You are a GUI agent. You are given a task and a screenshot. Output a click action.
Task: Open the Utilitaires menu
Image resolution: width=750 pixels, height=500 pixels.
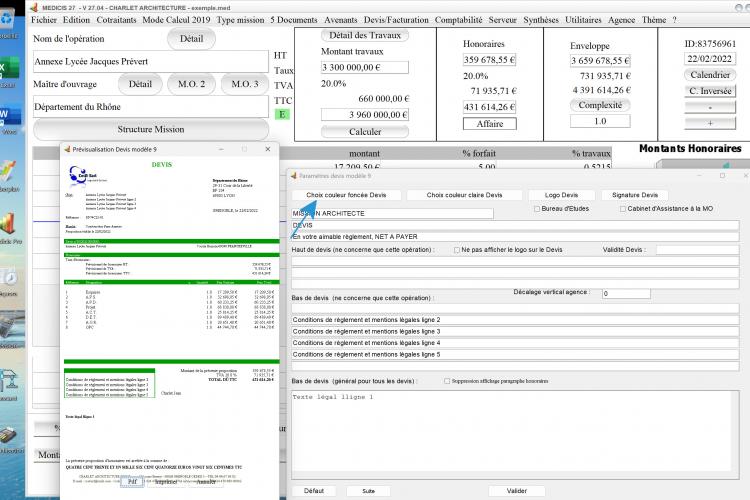pos(583,20)
